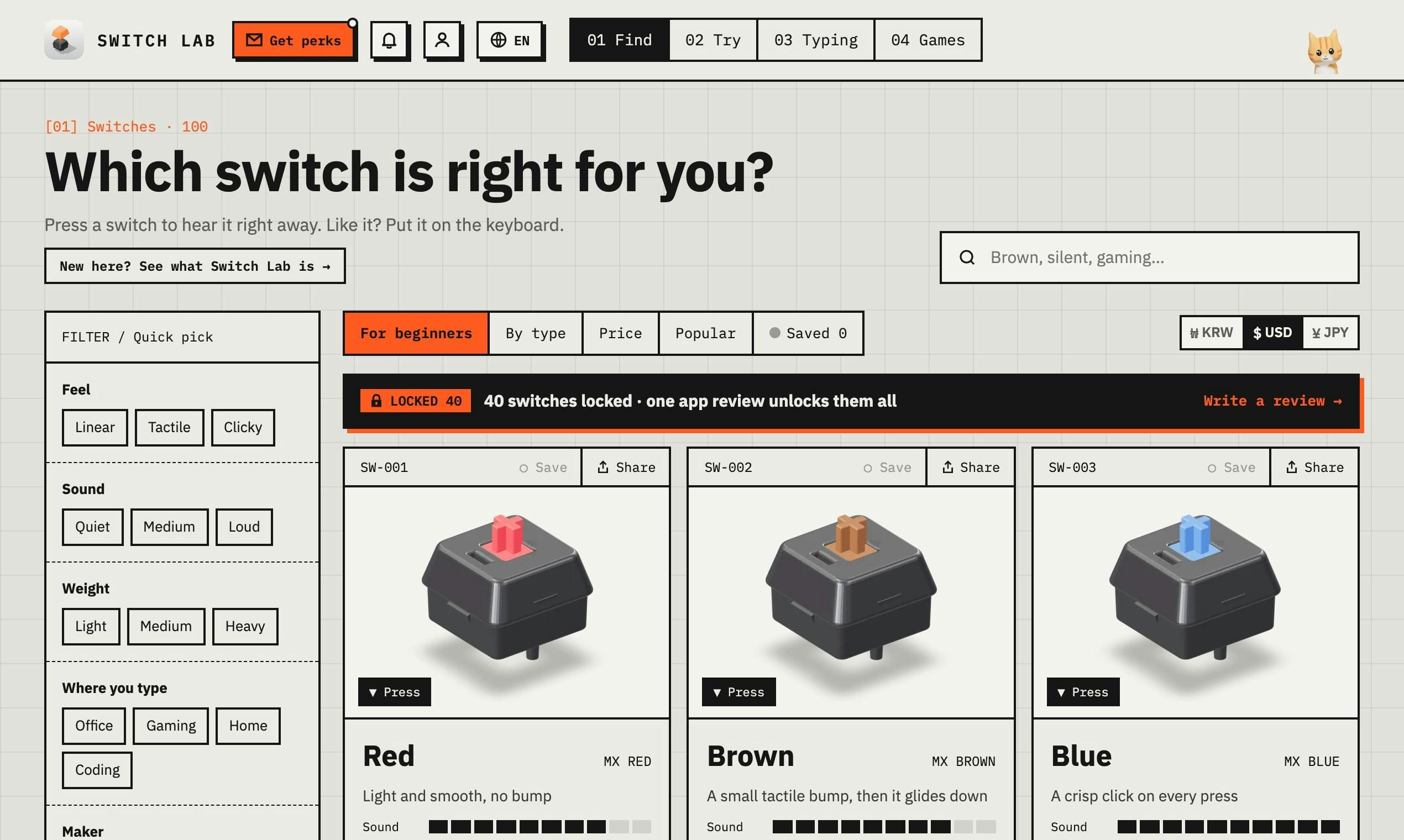This screenshot has width=1404, height=840.
Task: Open the 03 Typing tab
Action: pyautogui.click(x=816, y=40)
